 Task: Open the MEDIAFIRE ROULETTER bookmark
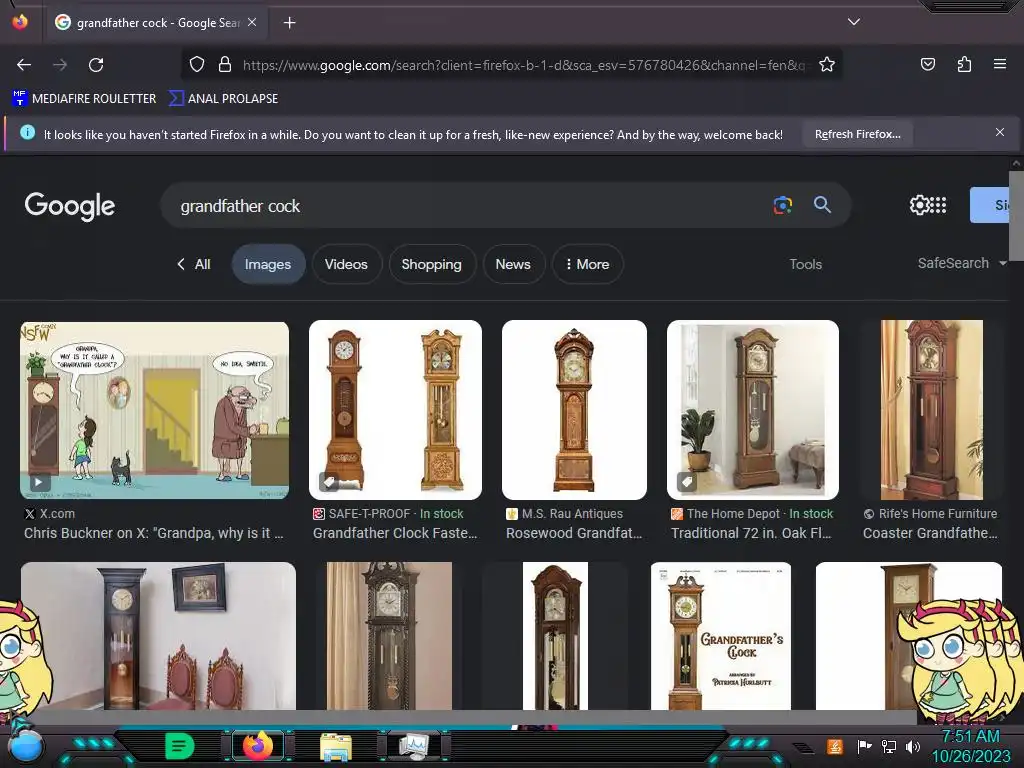pos(84,99)
